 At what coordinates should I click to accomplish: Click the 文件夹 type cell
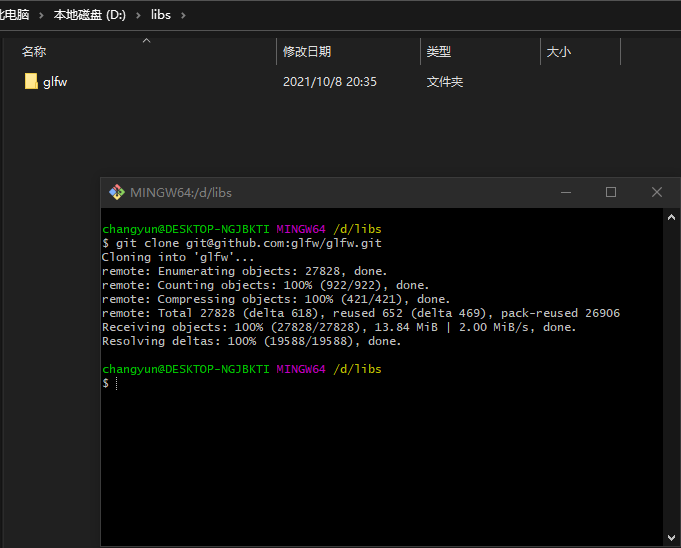click(445, 82)
